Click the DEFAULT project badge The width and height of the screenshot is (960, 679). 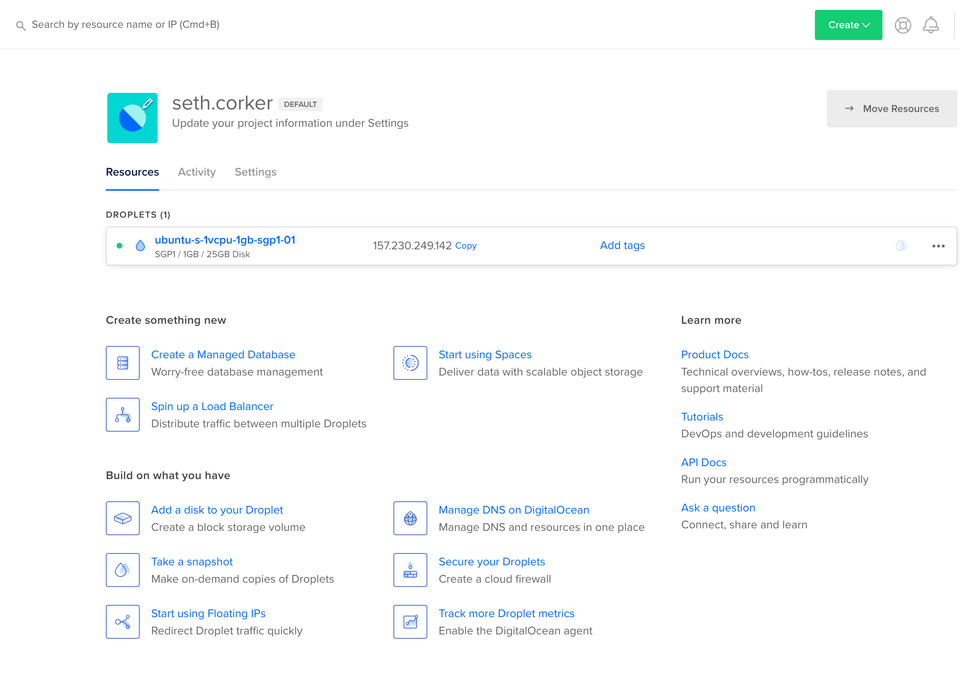click(300, 105)
